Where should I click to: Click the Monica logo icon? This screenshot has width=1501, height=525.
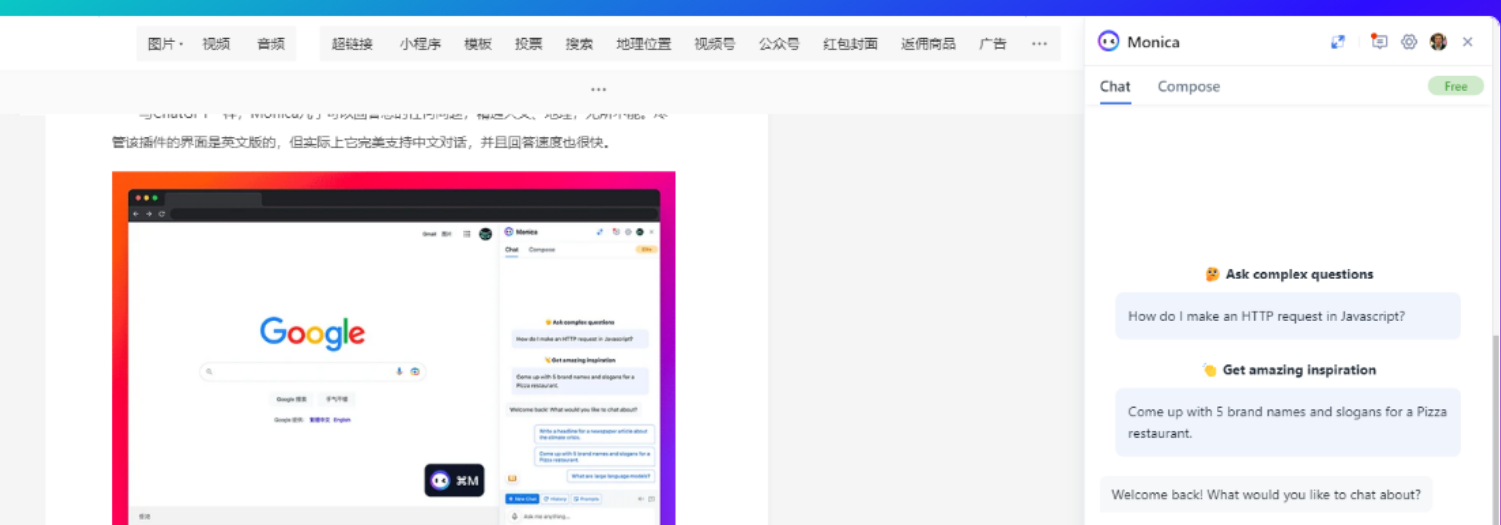(x=1108, y=42)
